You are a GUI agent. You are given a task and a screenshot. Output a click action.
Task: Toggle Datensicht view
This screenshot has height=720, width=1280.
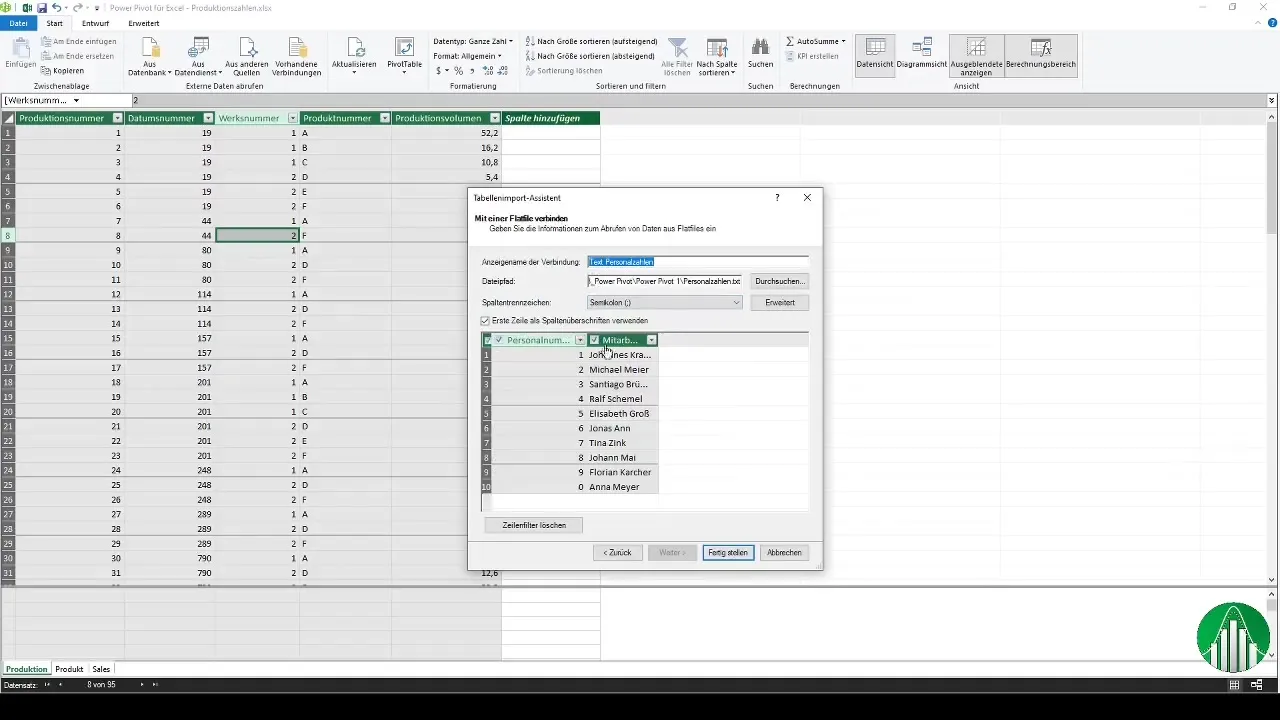(x=875, y=54)
